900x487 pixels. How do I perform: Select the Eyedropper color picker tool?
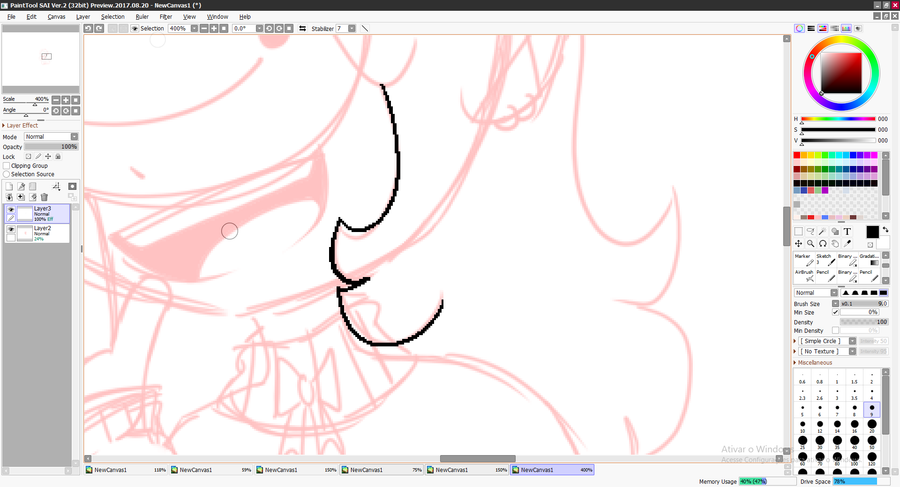(x=847, y=244)
